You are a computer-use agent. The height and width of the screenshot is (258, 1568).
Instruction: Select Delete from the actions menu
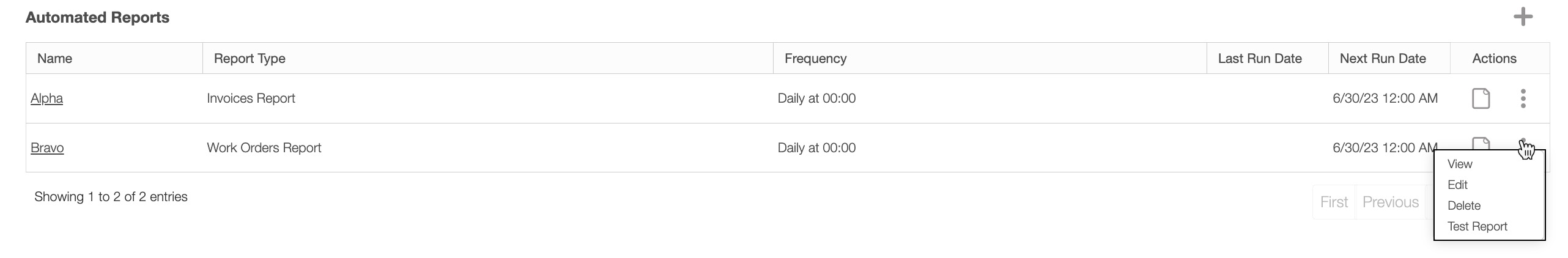click(1463, 205)
